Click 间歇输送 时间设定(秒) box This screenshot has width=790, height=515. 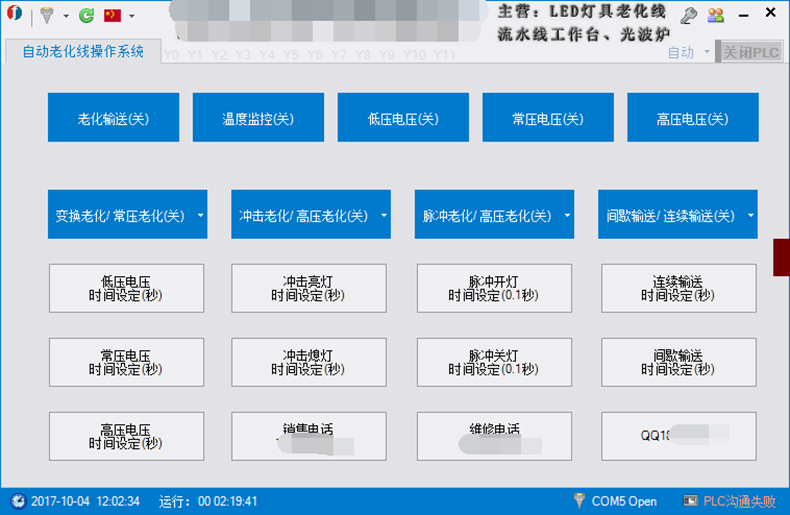[678, 362]
